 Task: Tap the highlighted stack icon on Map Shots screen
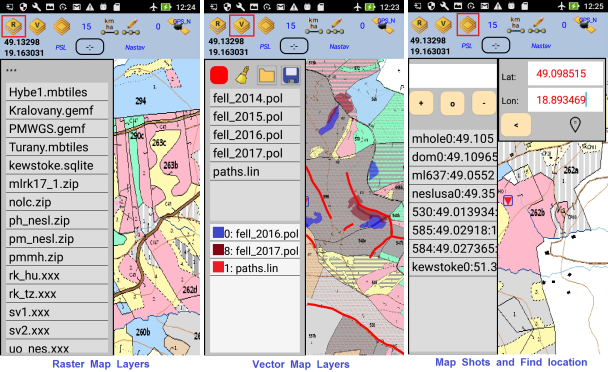coord(468,24)
